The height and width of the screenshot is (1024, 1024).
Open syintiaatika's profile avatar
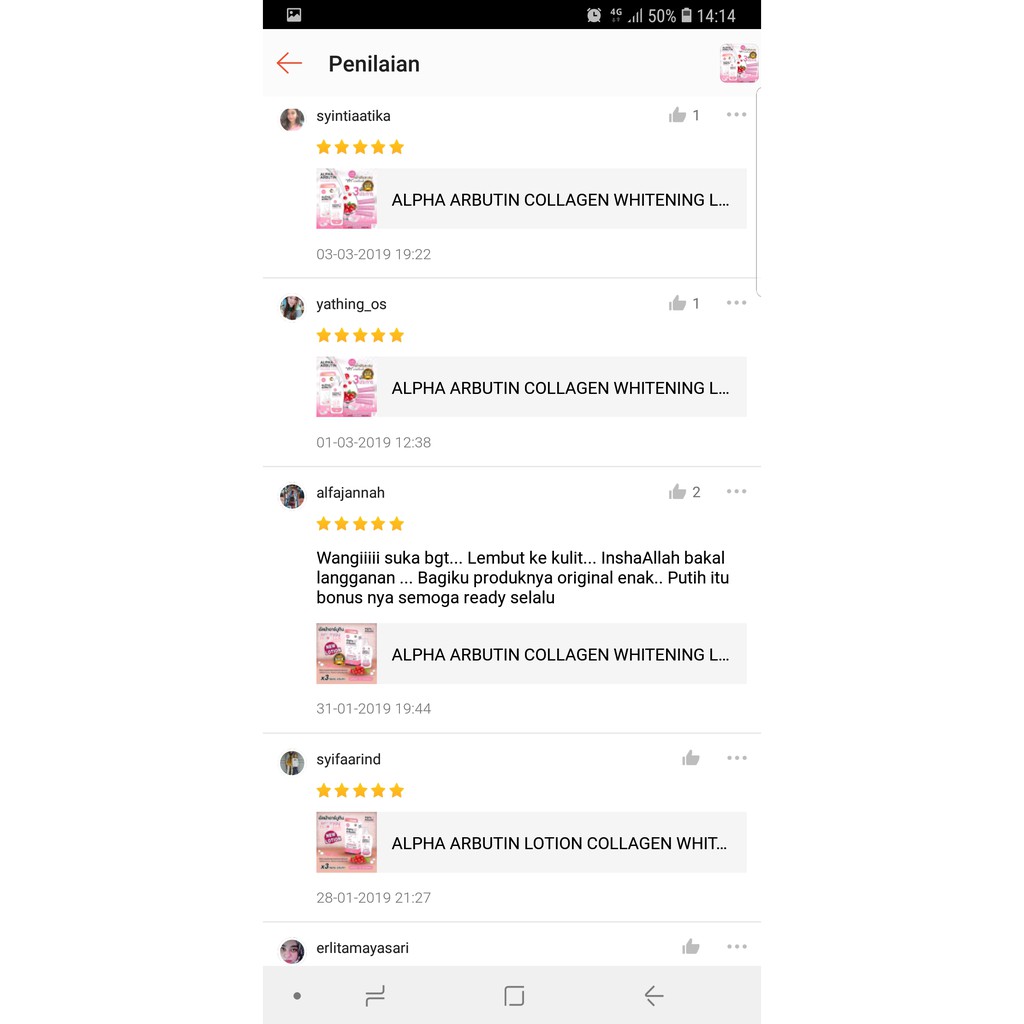click(x=292, y=120)
